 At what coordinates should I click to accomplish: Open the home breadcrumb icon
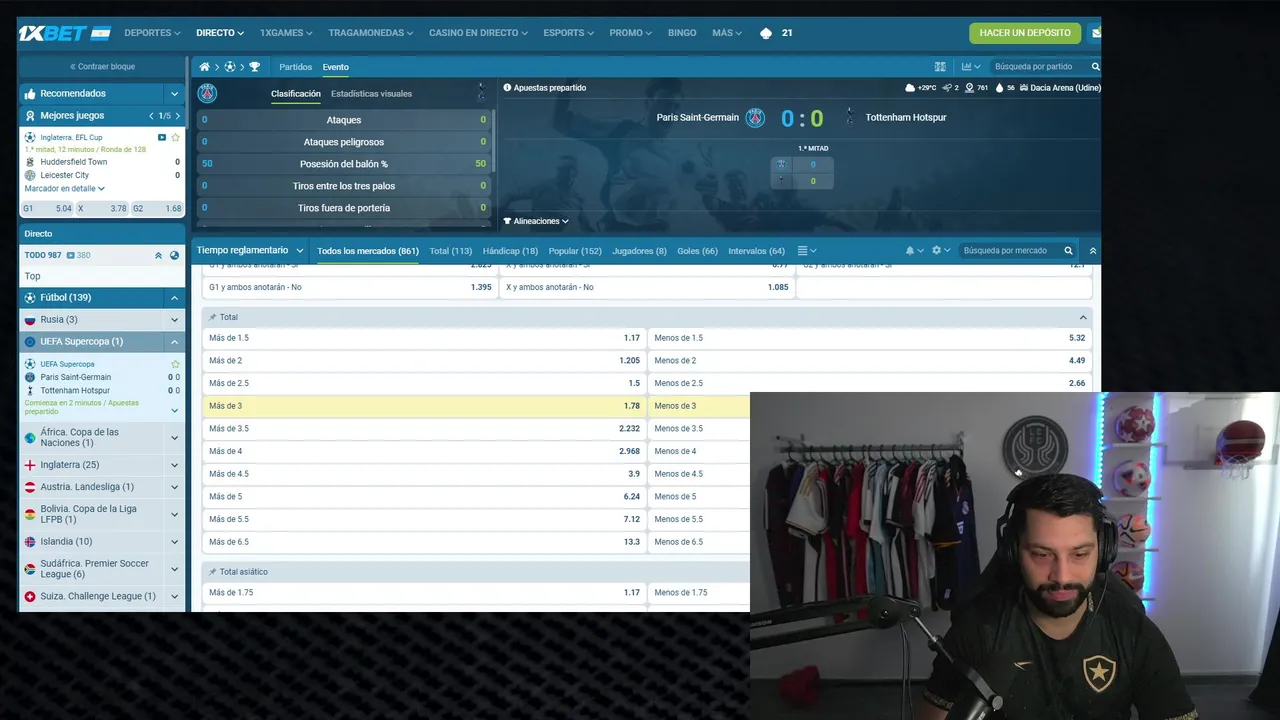click(x=204, y=67)
